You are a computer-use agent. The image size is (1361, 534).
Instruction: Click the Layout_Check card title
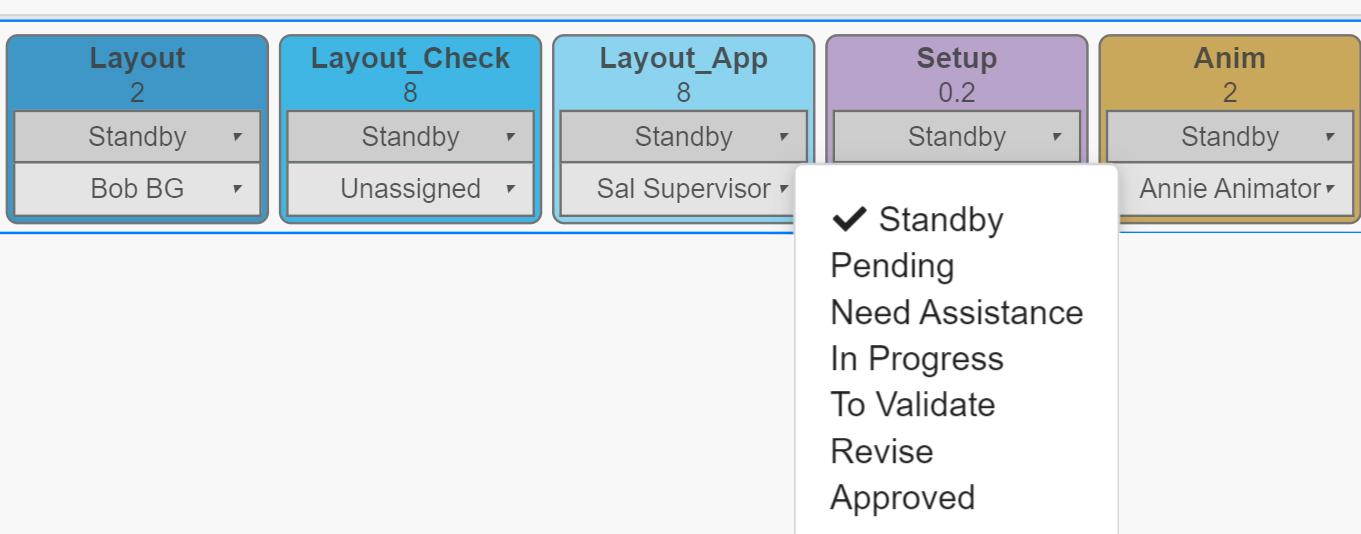[x=410, y=59]
